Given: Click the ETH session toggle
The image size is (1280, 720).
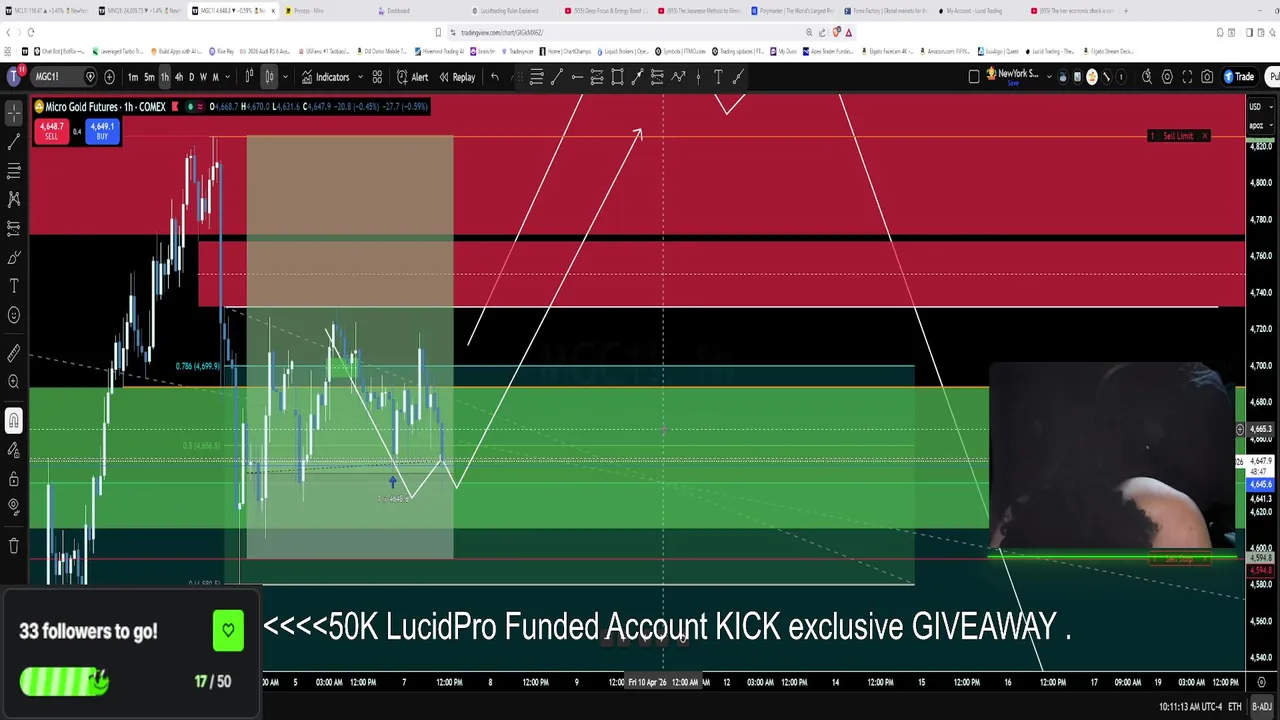Looking at the screenshot, I should tap(1235, 706).
